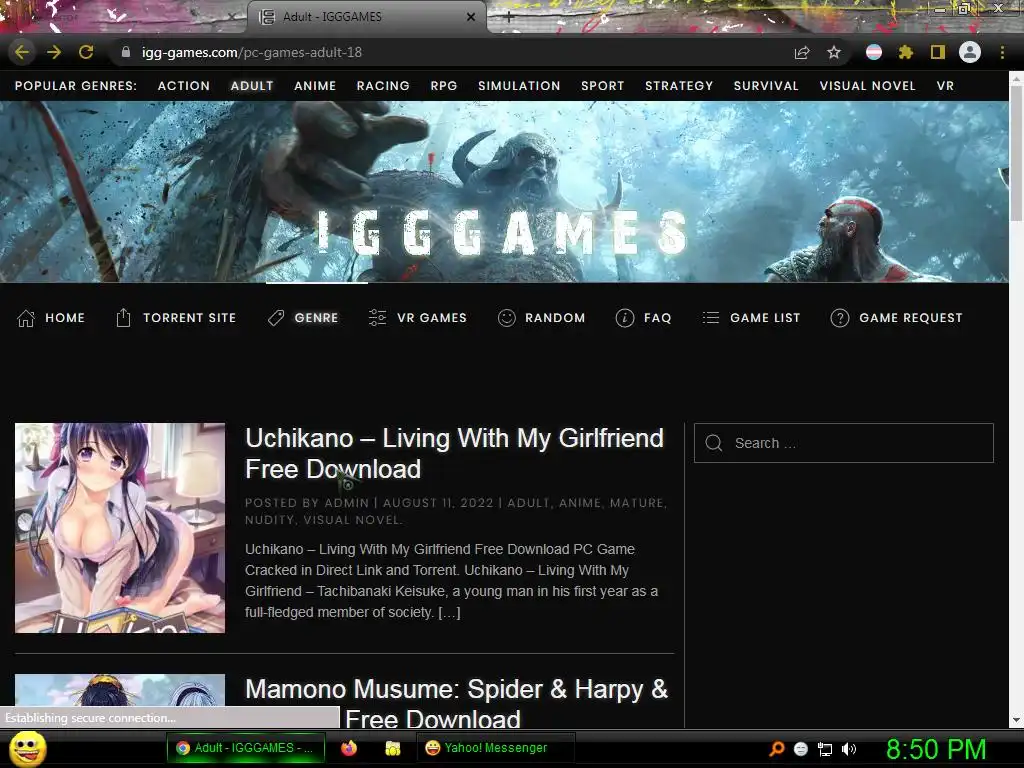Open the Extensions puzzle piece menu
Image resolution: width=1024 pixels, height=768 pixels.
(x=906, y=52)
